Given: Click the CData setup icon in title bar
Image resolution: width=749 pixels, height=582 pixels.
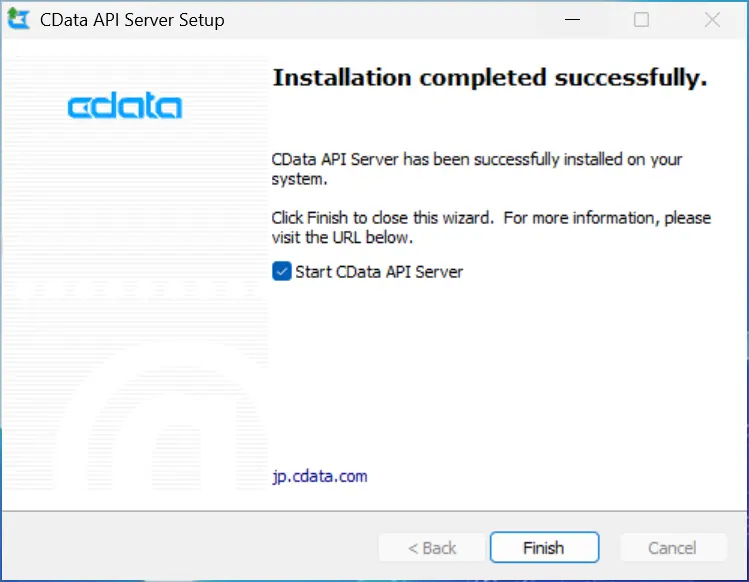Looking at the screenshot, I should click(17, 20).
